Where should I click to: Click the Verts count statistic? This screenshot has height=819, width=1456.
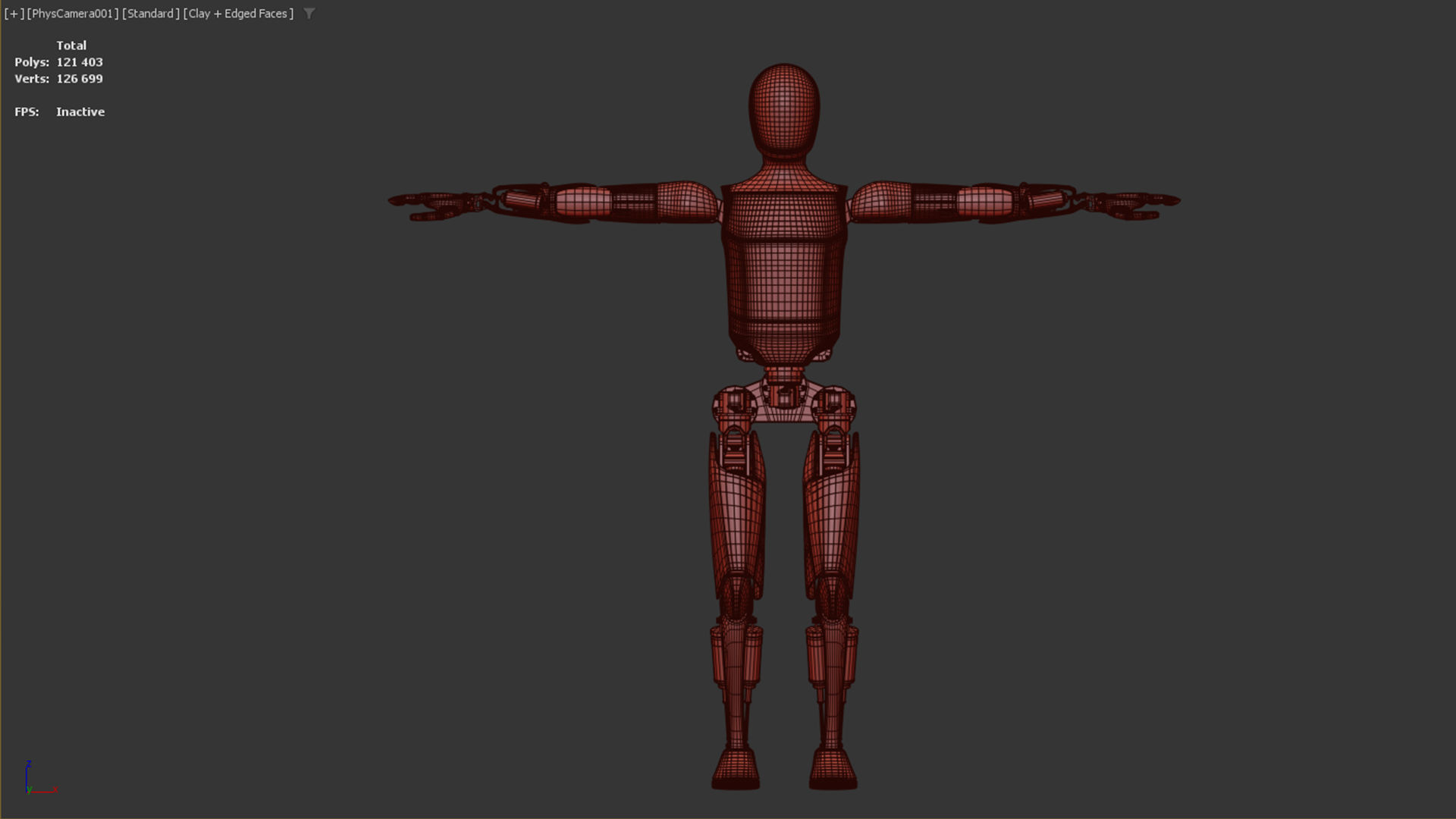click(79, 79)
